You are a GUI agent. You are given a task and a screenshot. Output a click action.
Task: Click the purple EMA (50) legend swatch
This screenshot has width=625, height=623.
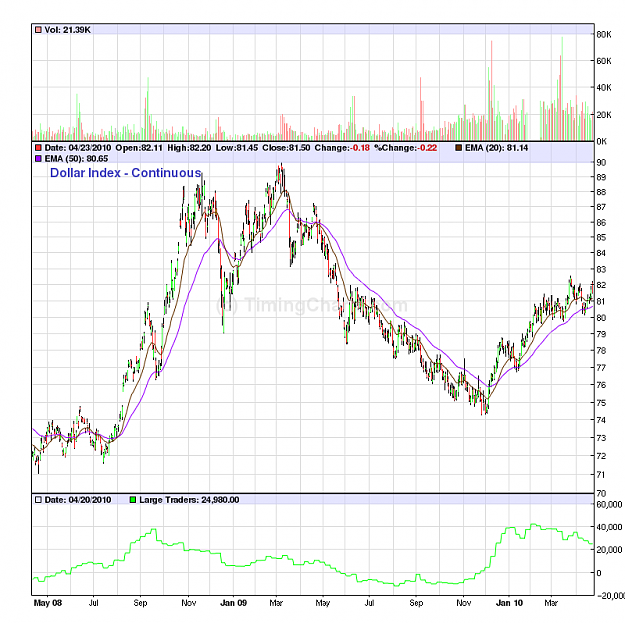click(x=38, y=159)
